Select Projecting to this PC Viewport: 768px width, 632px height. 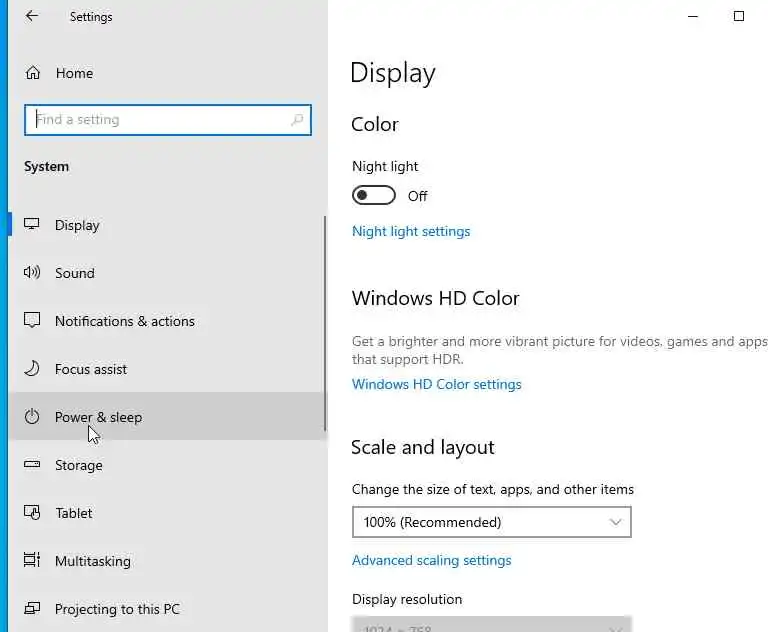click(x=117, y=609)
